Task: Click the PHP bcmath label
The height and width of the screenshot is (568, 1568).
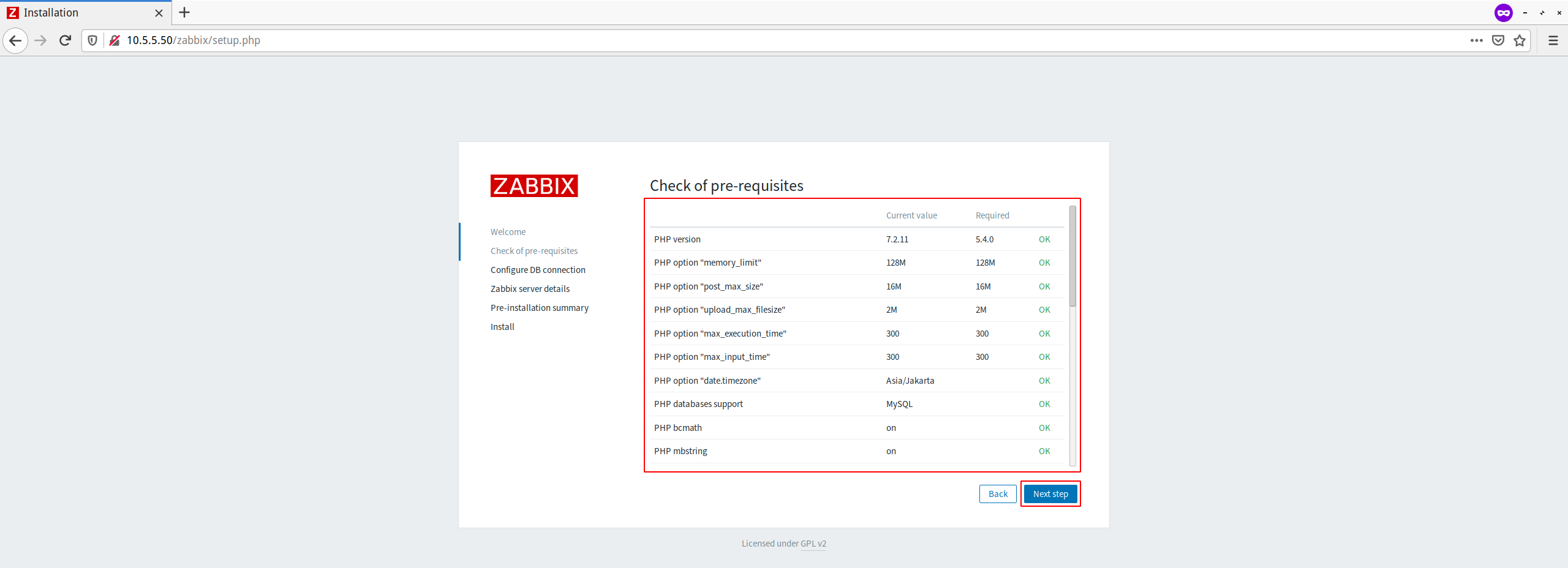Action: (678, 428)
